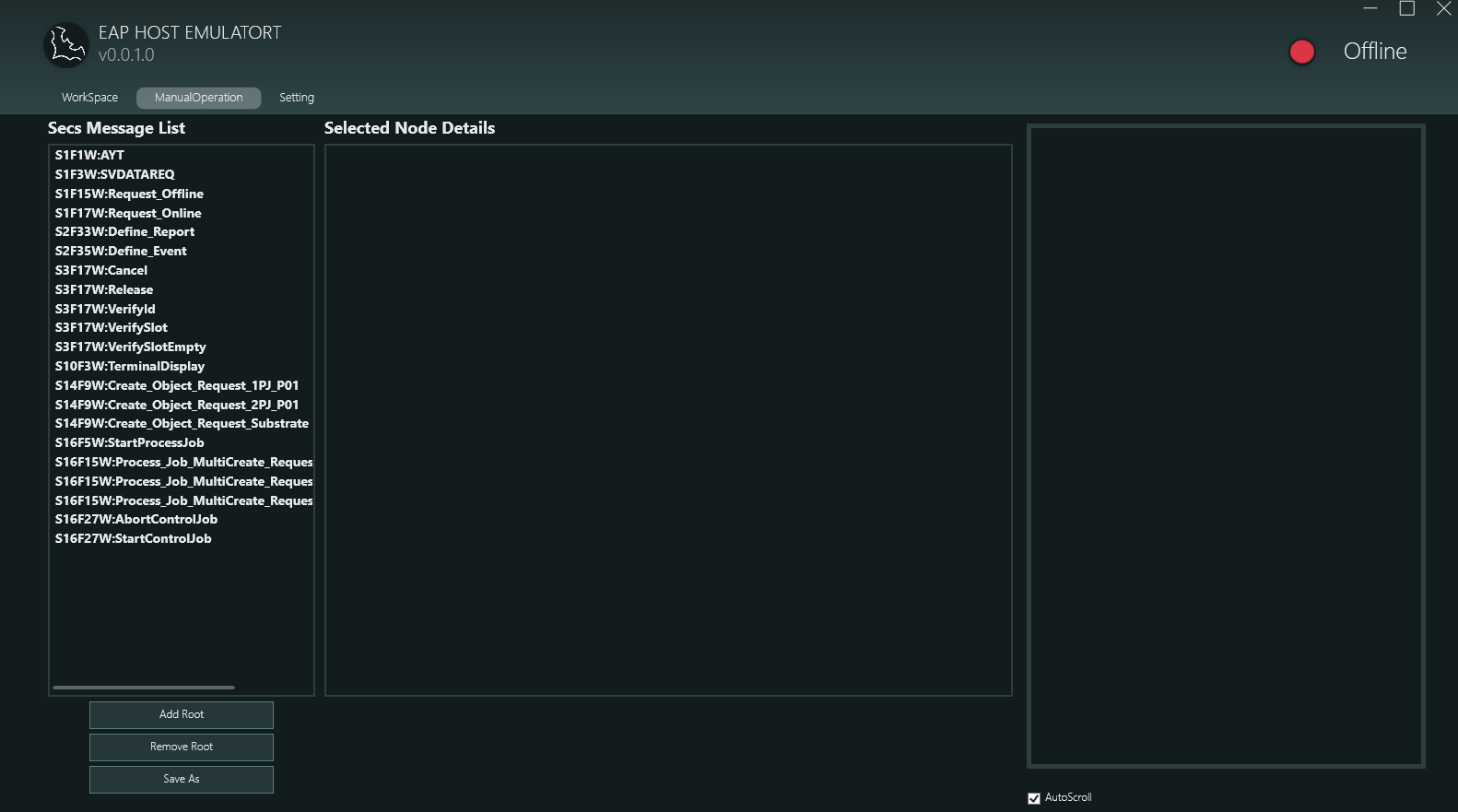Click the EAP Host Emulator logo icon

tap(66, 45)
